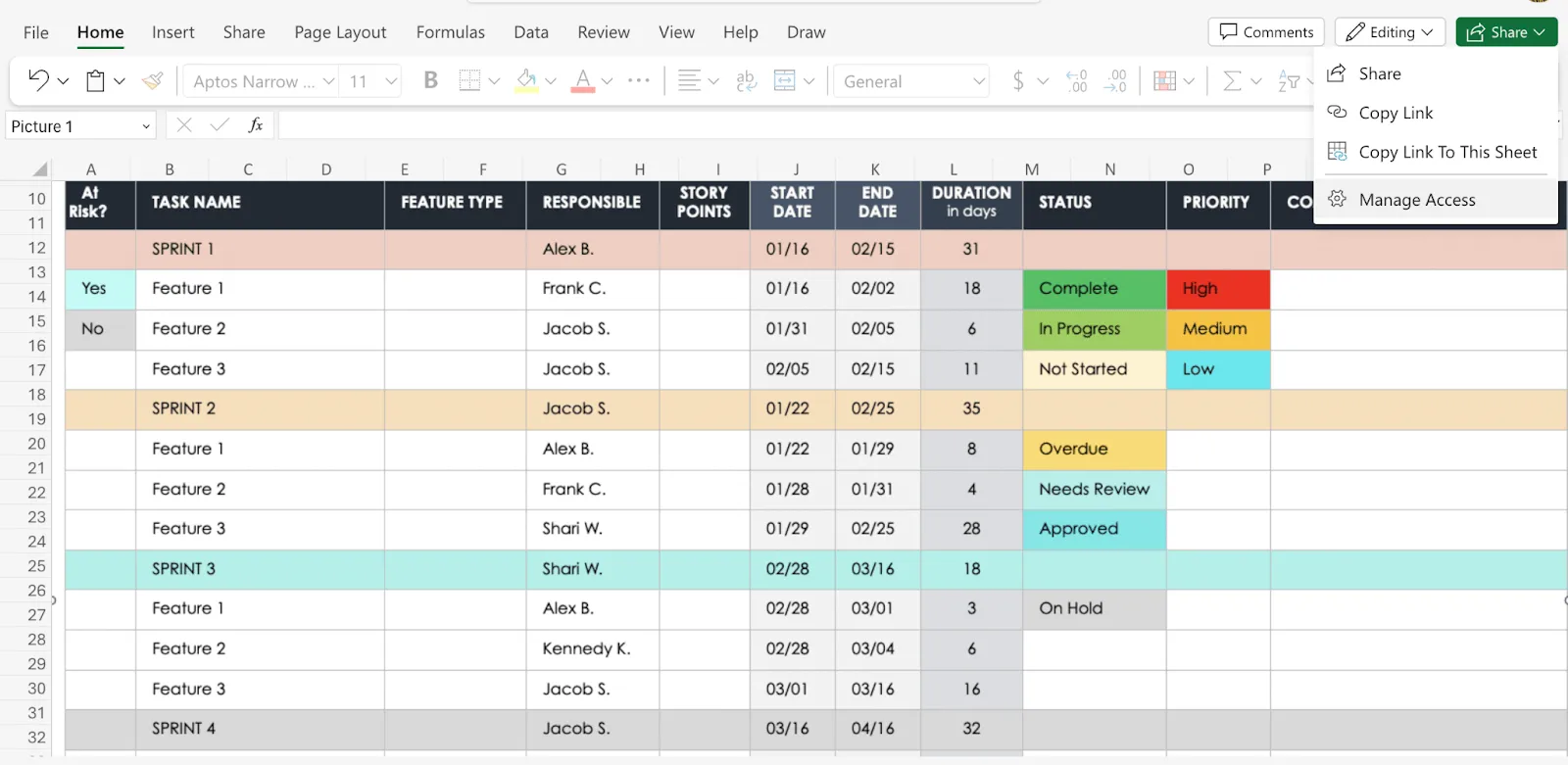Click the Editing mode button
Viewport: 1568px width, 765px height.
point(1390,32)
